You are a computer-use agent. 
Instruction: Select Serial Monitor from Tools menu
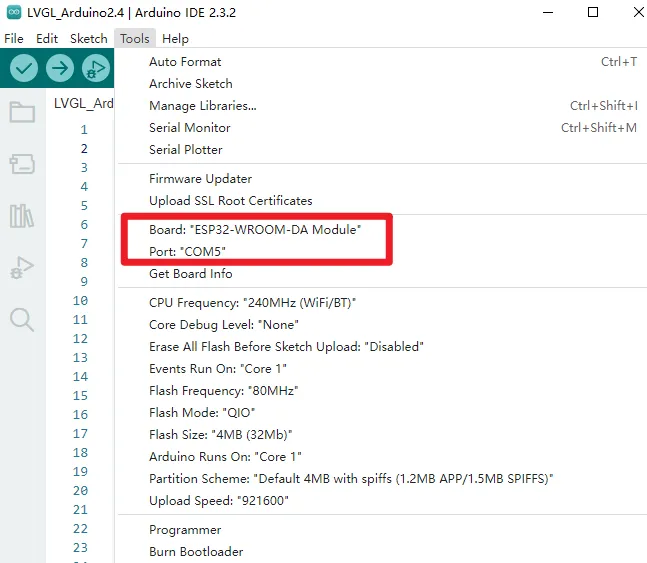point(190,128)
